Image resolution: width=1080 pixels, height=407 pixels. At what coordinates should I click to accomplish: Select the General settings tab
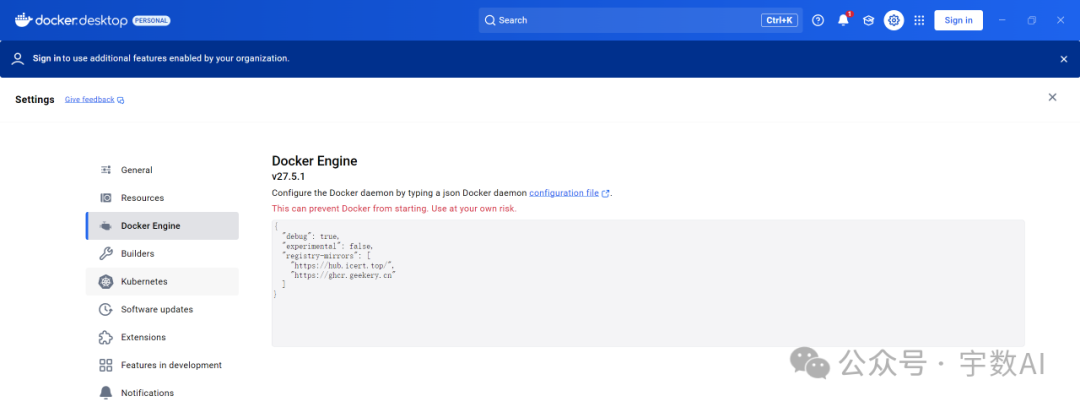[x=162, y=170]
